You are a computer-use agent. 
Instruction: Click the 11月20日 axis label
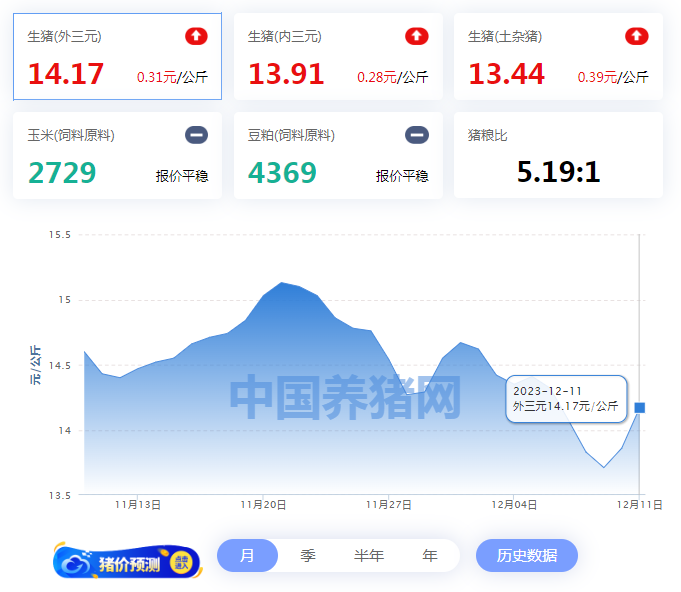click(x=263, y=505)
